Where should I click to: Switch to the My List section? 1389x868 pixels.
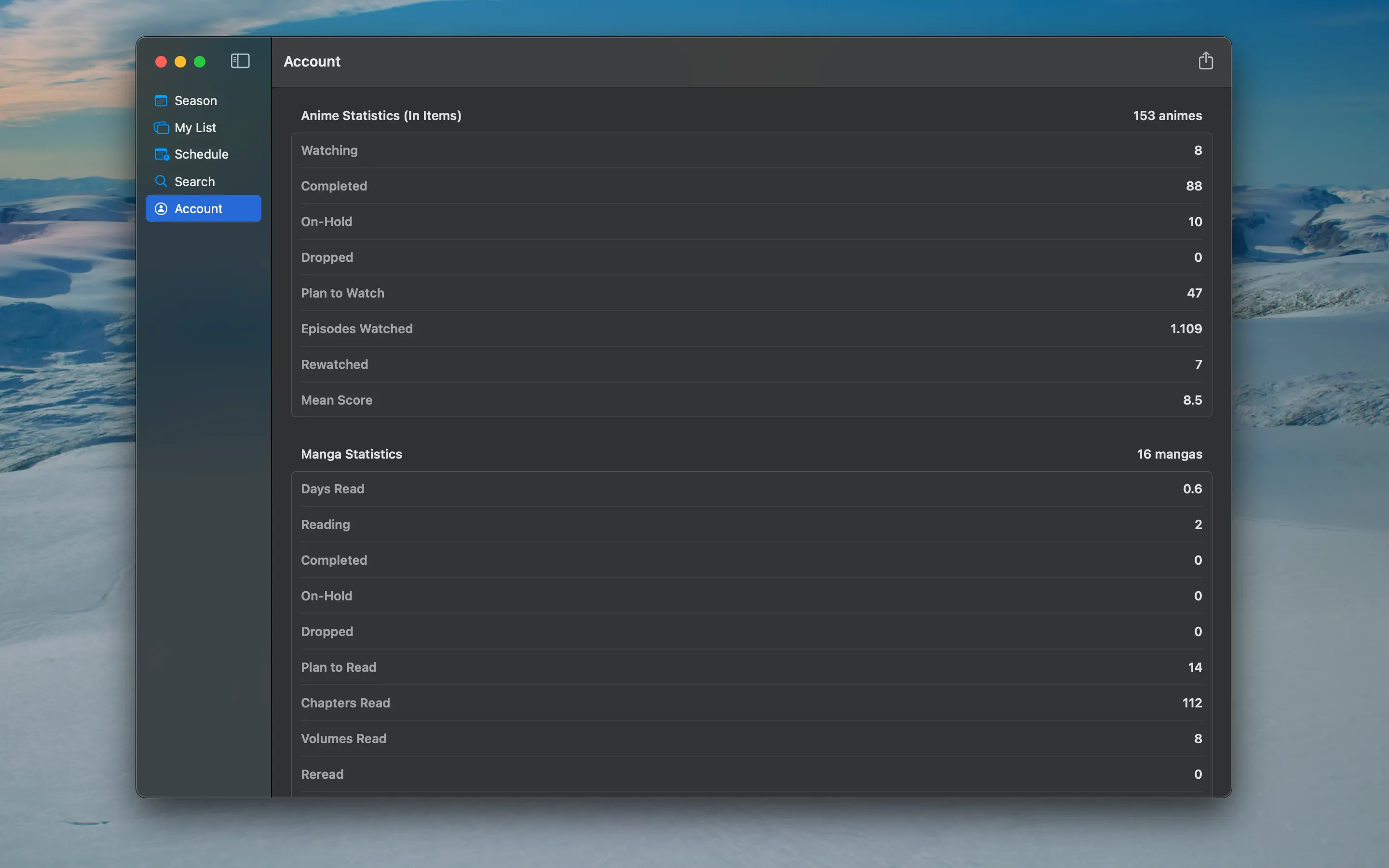(x=195, y=127)
